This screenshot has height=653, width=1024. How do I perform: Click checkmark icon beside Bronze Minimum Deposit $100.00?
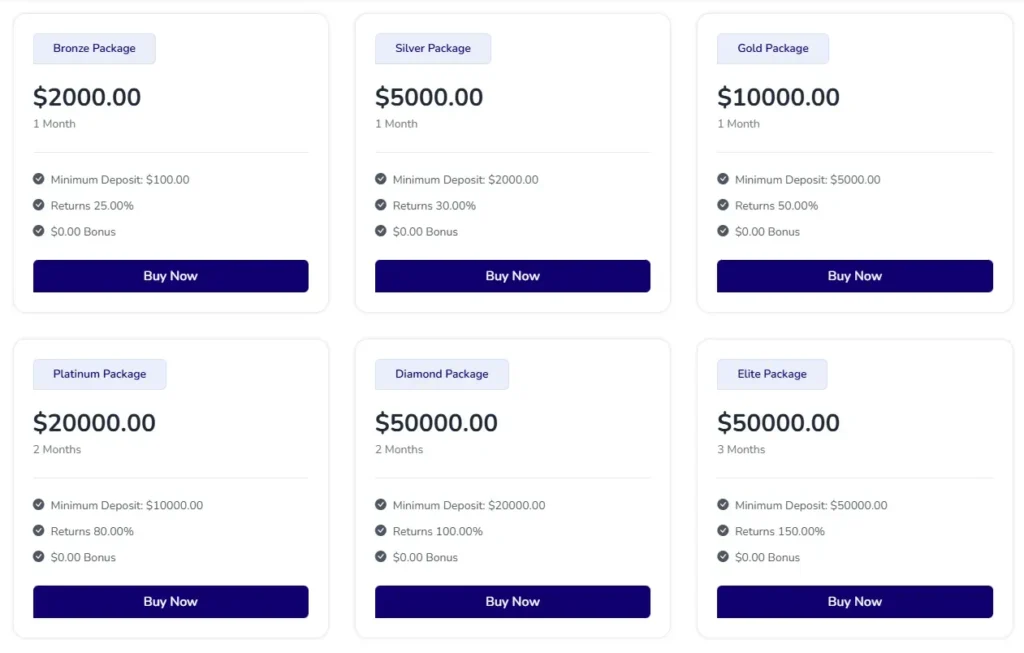tap(39, 179)
